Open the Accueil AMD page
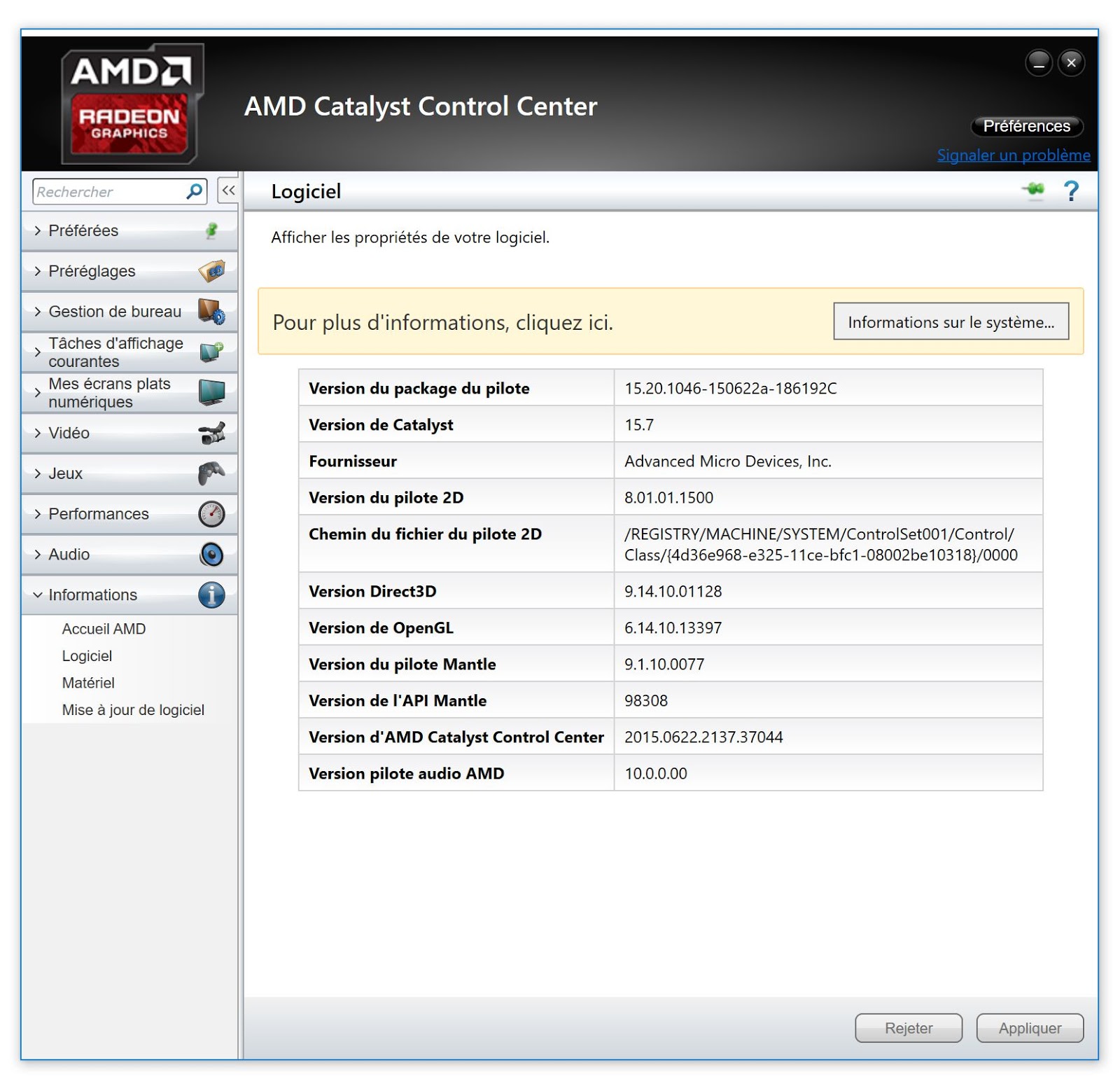Image resolution: width=1120 pixels, height=1082 pixels. (x=104, y=629)
